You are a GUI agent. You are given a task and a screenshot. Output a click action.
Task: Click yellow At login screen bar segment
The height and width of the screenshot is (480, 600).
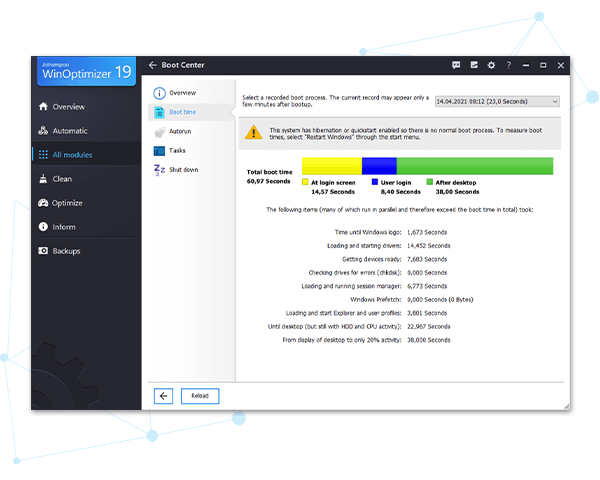tap(332, 166)
